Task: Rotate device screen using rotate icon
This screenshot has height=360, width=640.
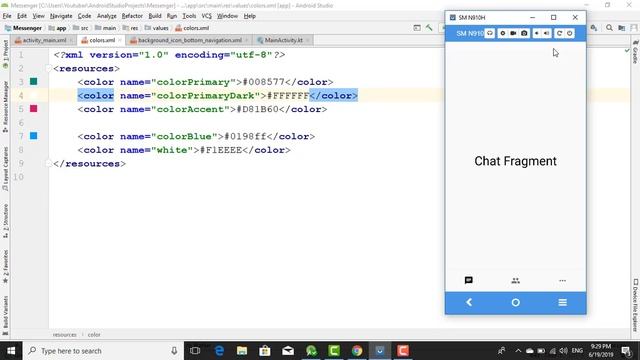Action: pos(559,33)
